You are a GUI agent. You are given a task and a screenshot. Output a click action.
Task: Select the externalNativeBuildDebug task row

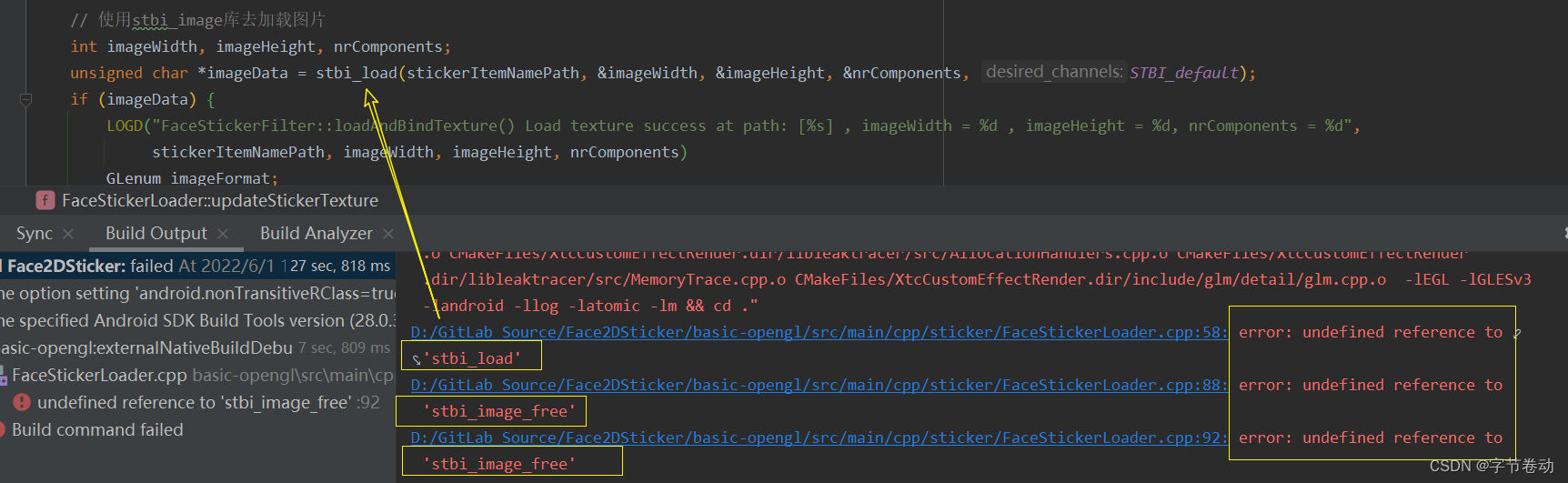(196, 347)
